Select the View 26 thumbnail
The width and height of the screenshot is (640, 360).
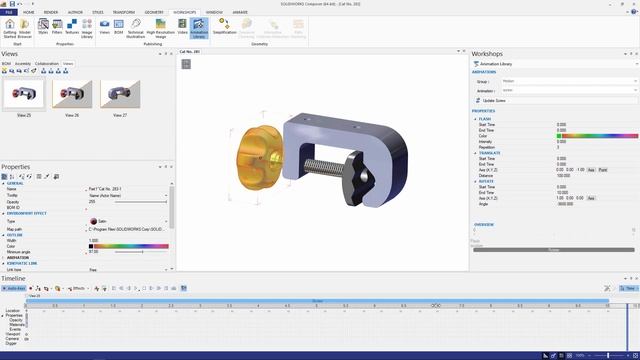[72, 93]
